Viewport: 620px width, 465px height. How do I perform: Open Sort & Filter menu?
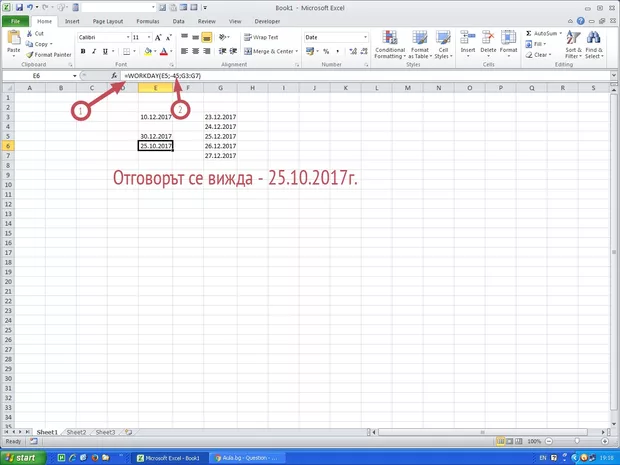coord(573,45)
